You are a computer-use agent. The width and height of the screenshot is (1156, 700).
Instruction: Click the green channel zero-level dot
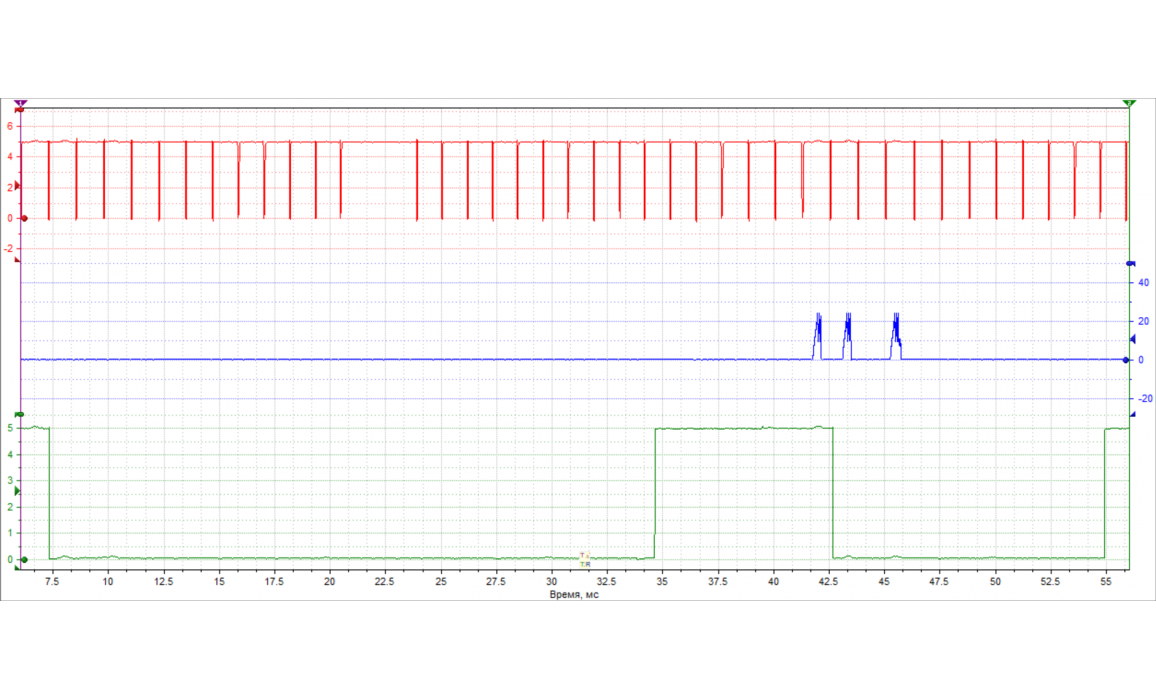pos(24,560)
